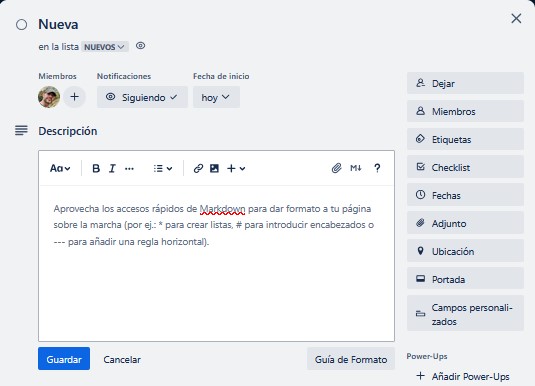This screenshot has height=386, width=535.
Task: Leave the card with the Dejar button
Action: pyautogui.click(x=465, y=83)
